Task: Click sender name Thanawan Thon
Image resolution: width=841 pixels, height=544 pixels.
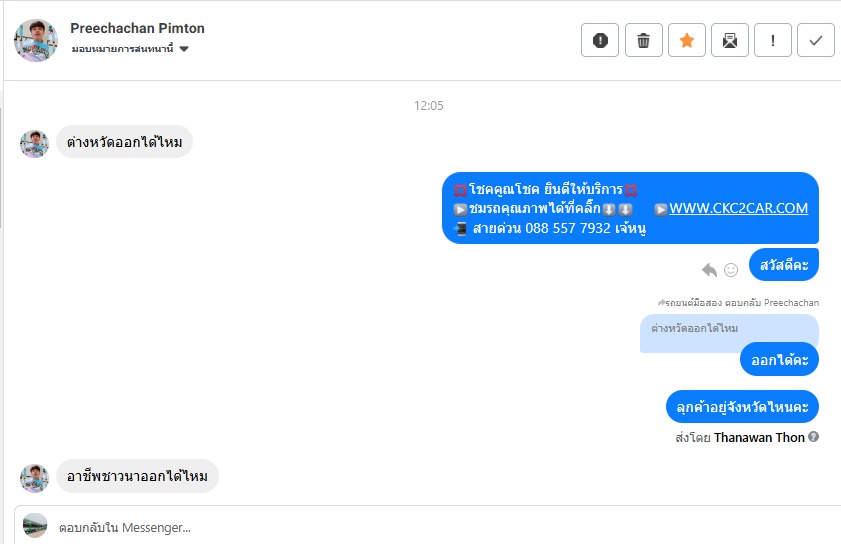Action: (x=759, y=438)
